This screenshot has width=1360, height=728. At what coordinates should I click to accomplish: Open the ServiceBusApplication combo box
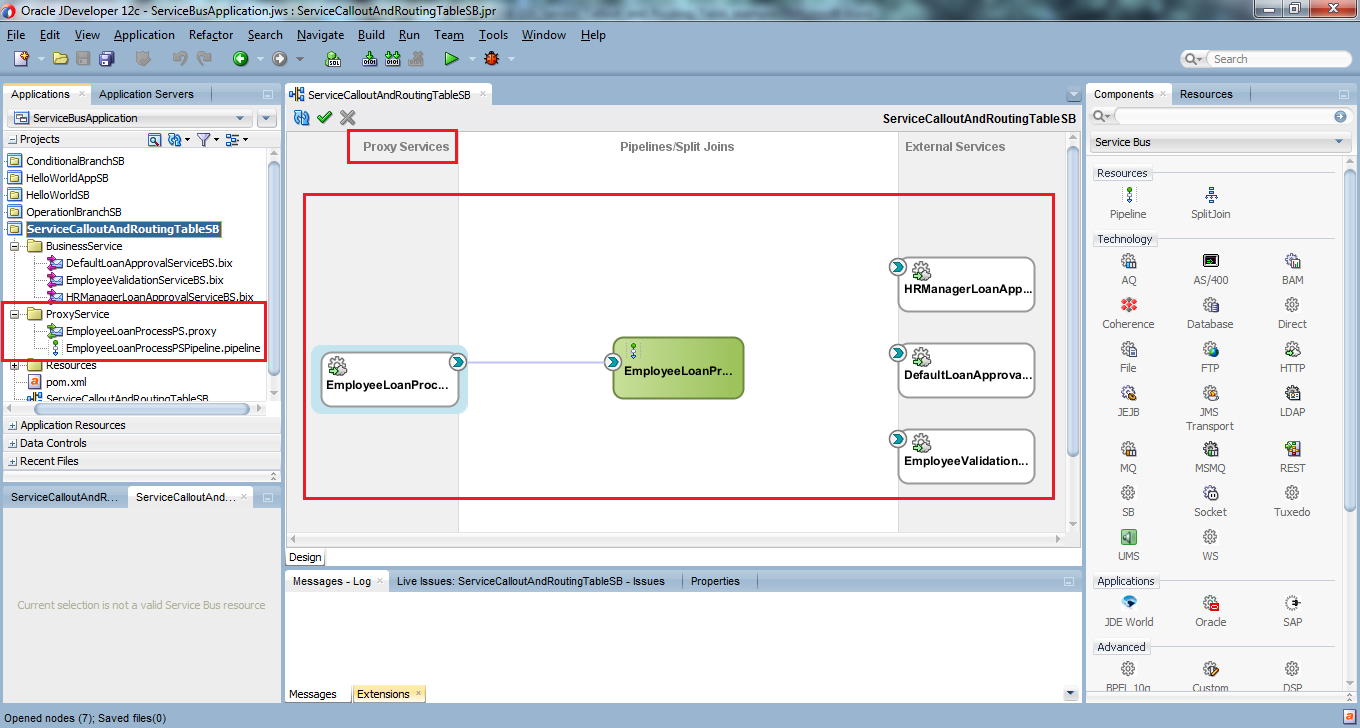pos(130,118)
